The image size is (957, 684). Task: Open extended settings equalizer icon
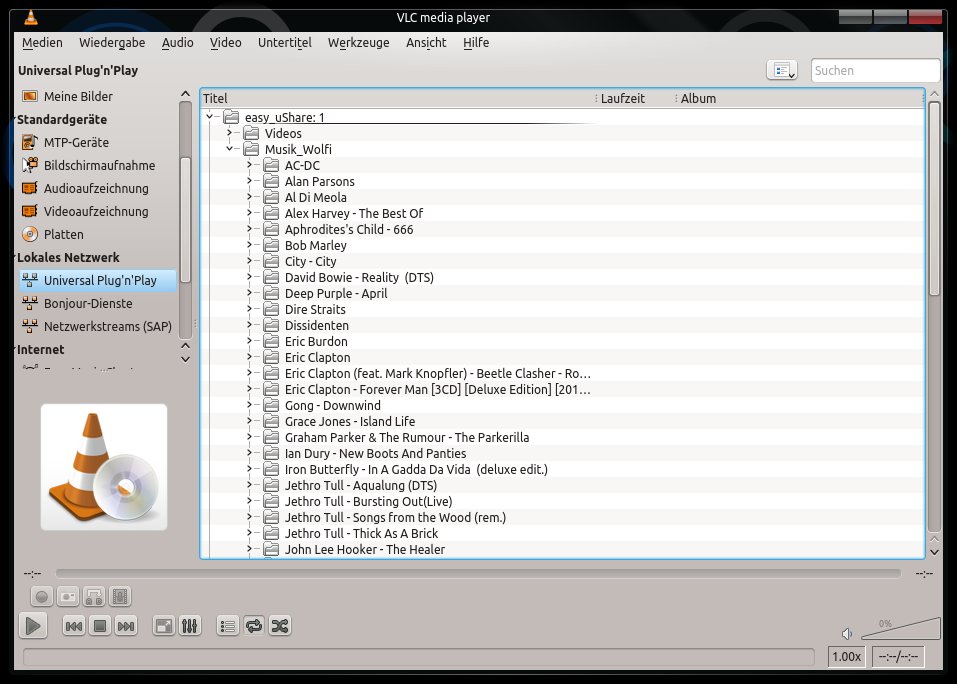(x=190, y=626)
